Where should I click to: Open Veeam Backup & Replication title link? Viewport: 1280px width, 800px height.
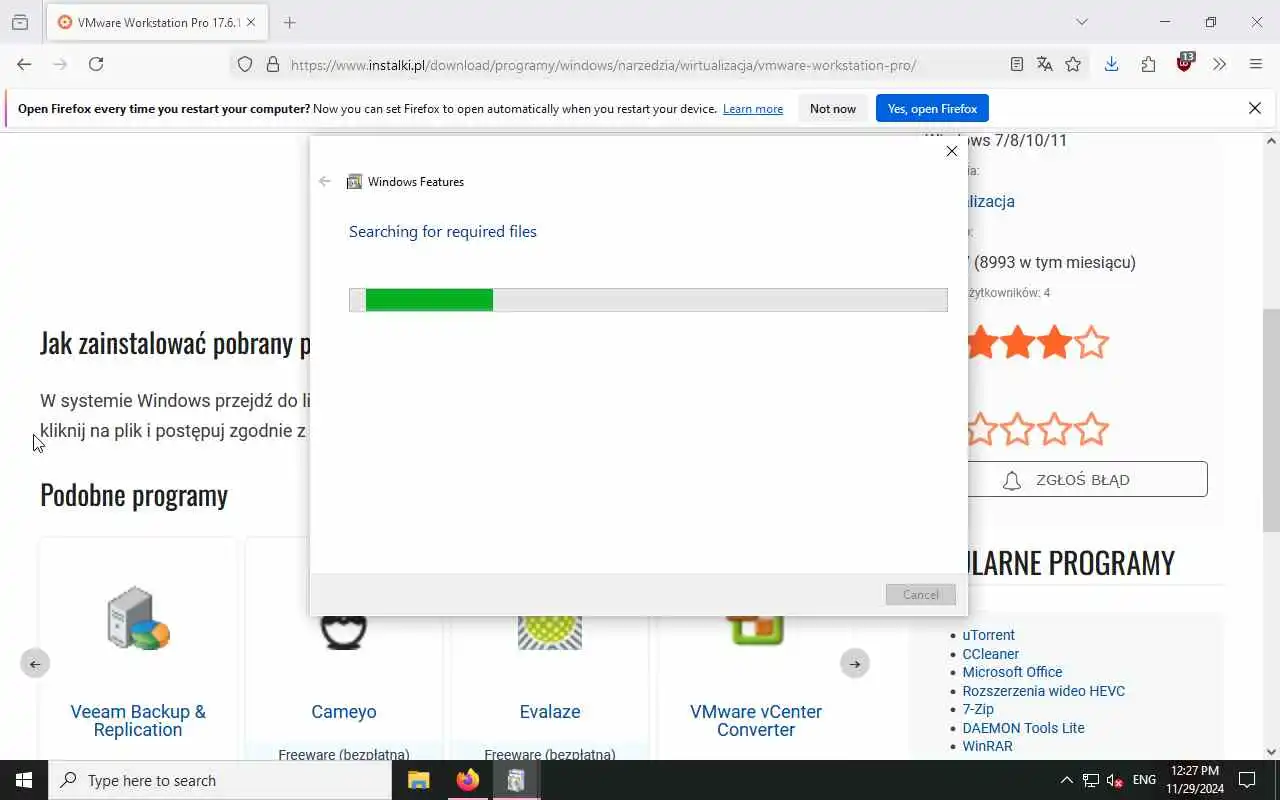click(x=138, y=720)
